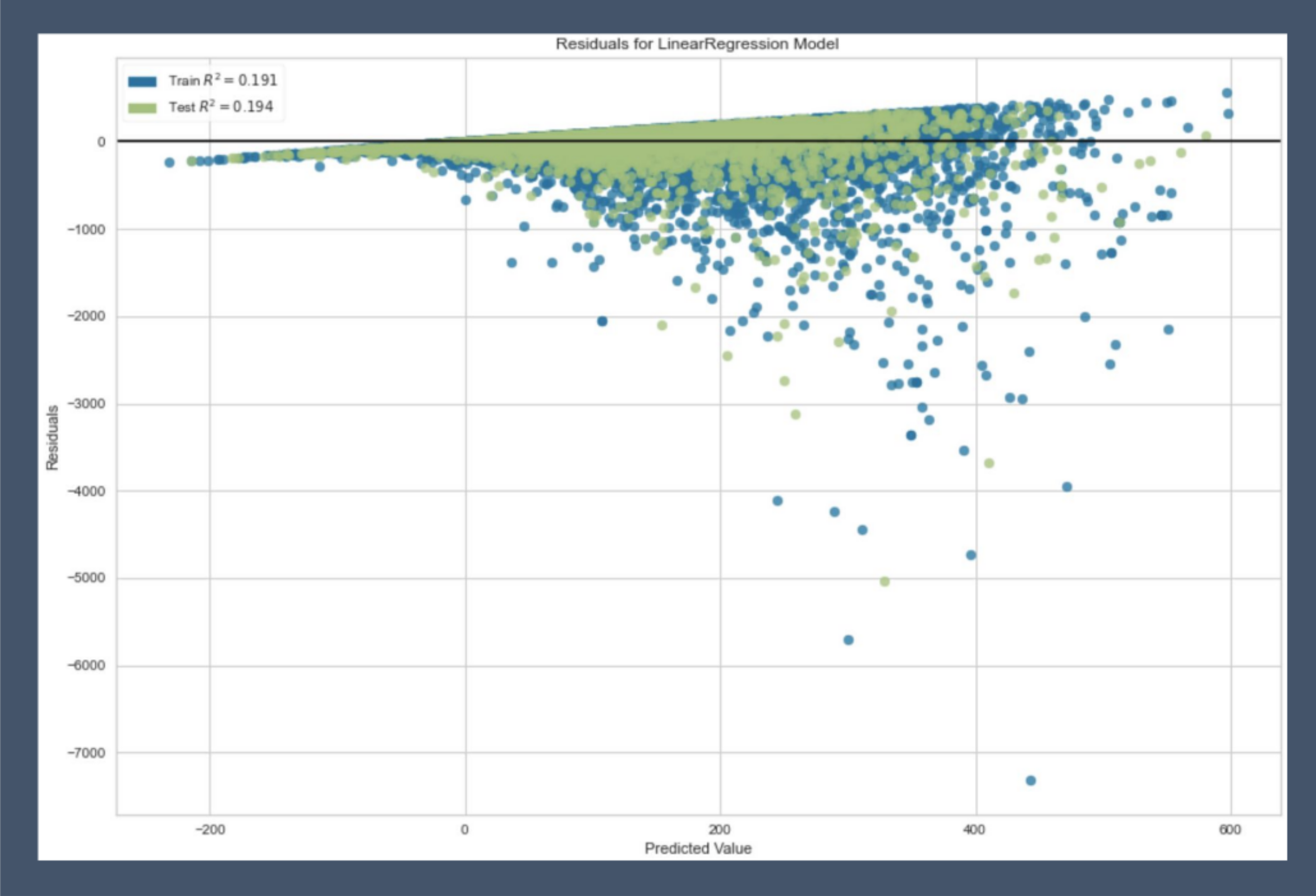Click the -3000 tick label on y-axis
This screenshot has width=1316, height=896.
86,404
